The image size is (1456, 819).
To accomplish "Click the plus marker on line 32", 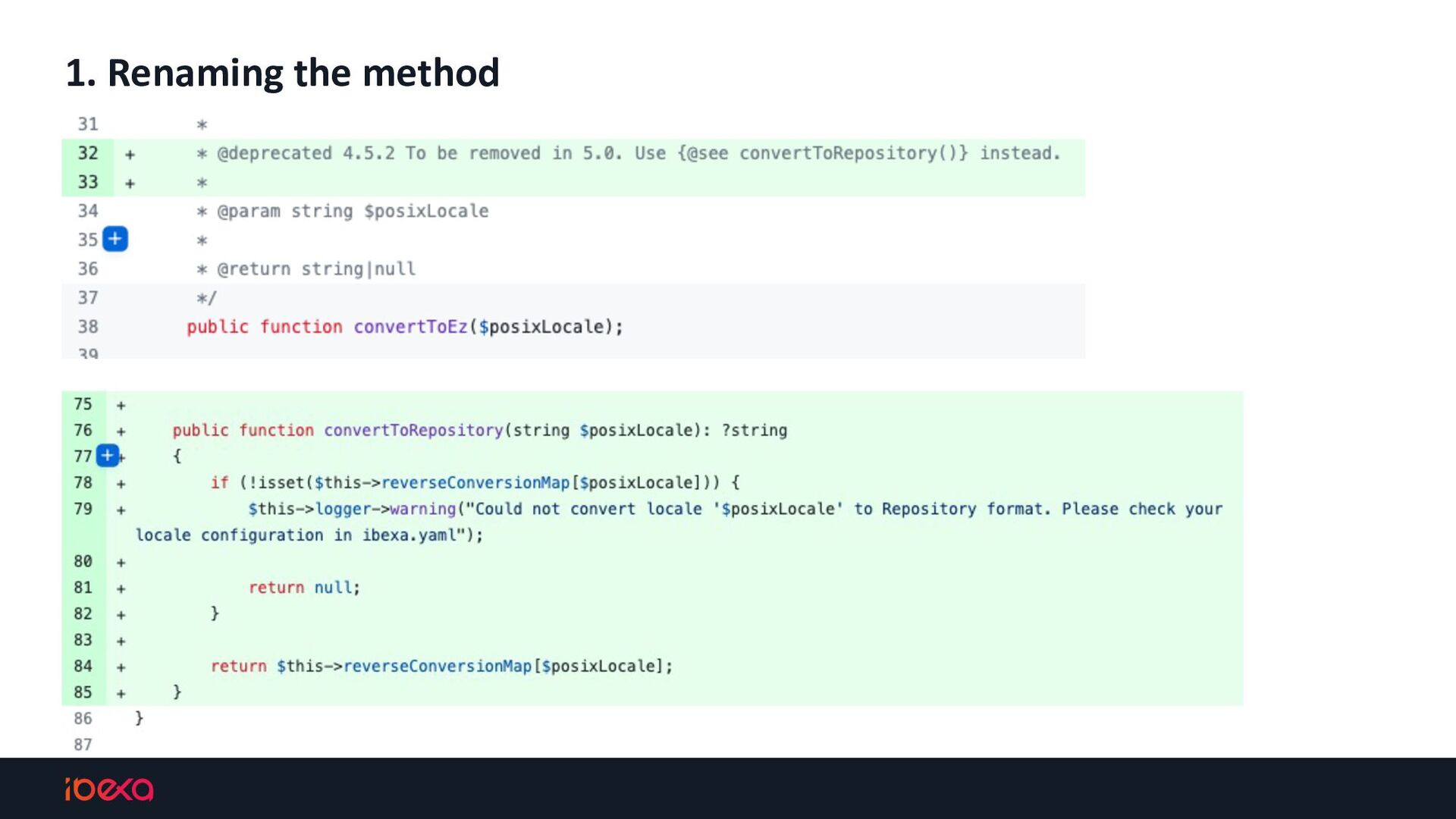I will tap(130, 155).
